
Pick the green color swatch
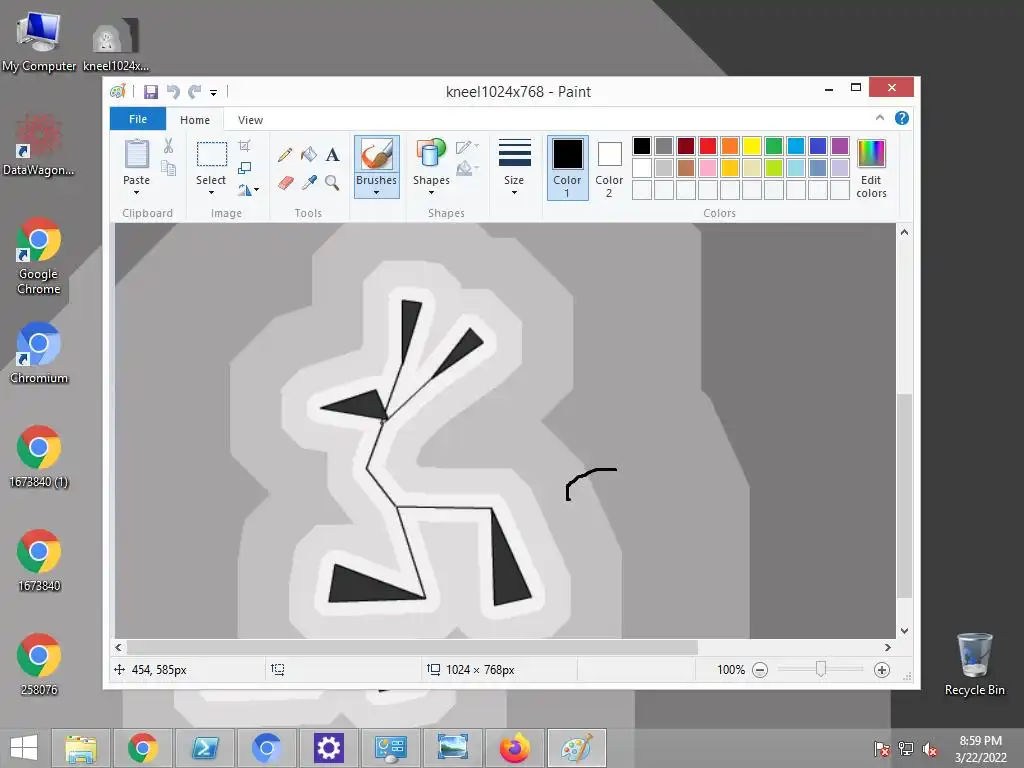774,146
